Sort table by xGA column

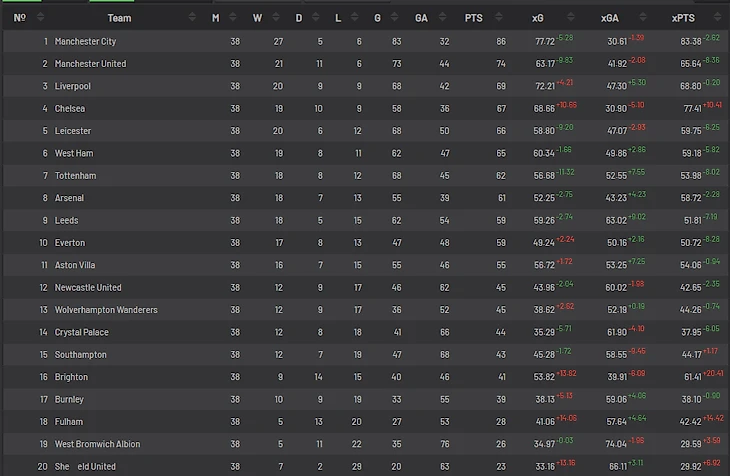point(609,18)
